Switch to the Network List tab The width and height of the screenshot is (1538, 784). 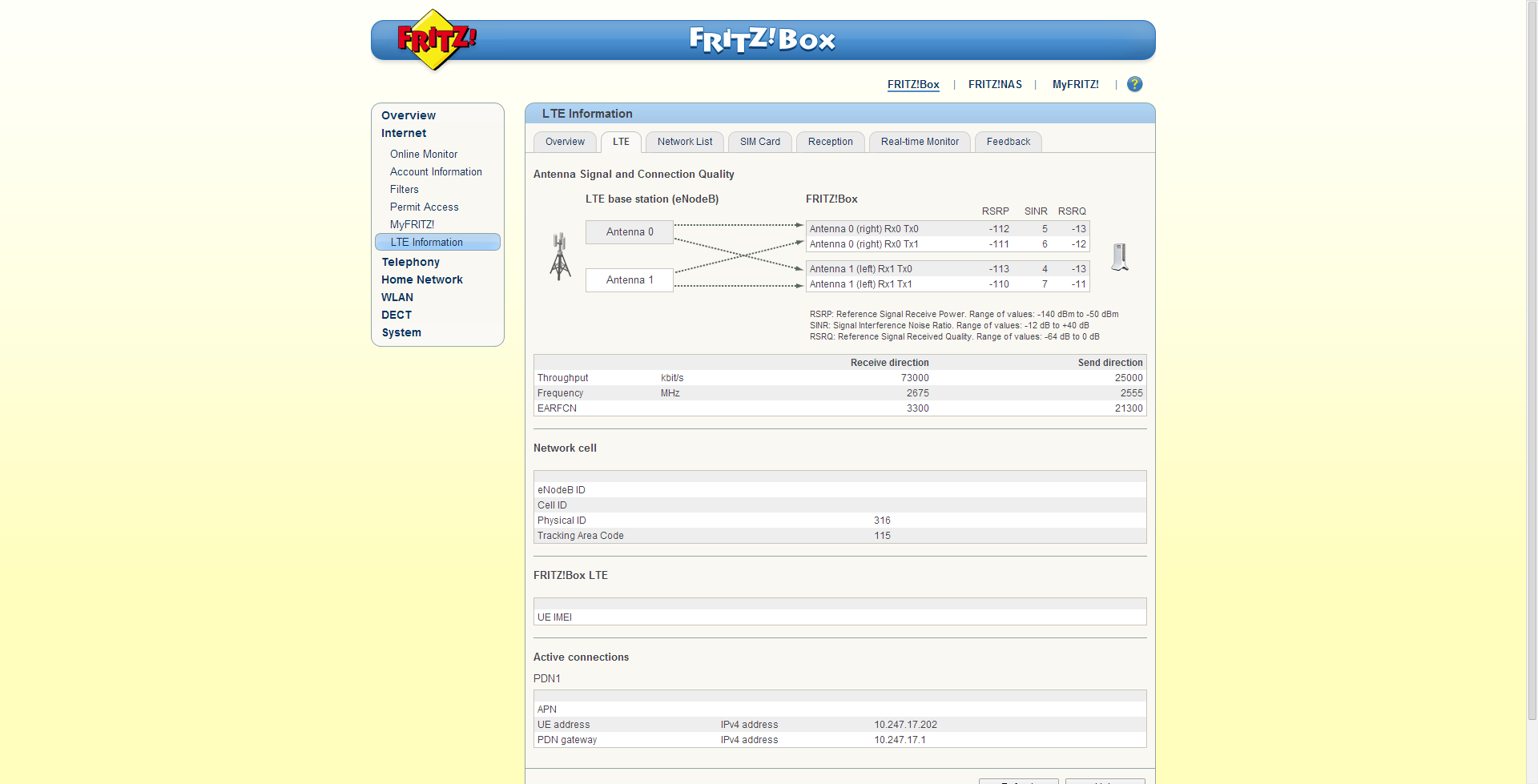tap(685, 142)
